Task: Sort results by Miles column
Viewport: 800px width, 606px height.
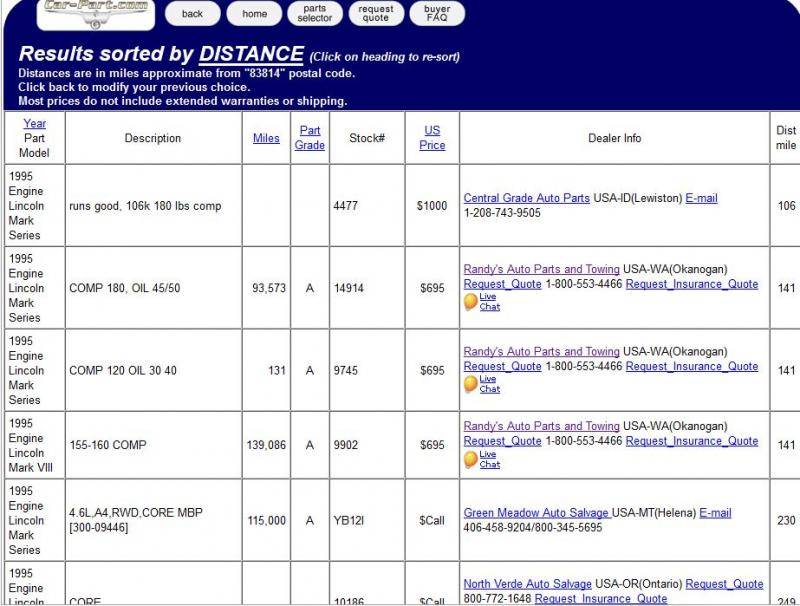Action: pos(266,138)
